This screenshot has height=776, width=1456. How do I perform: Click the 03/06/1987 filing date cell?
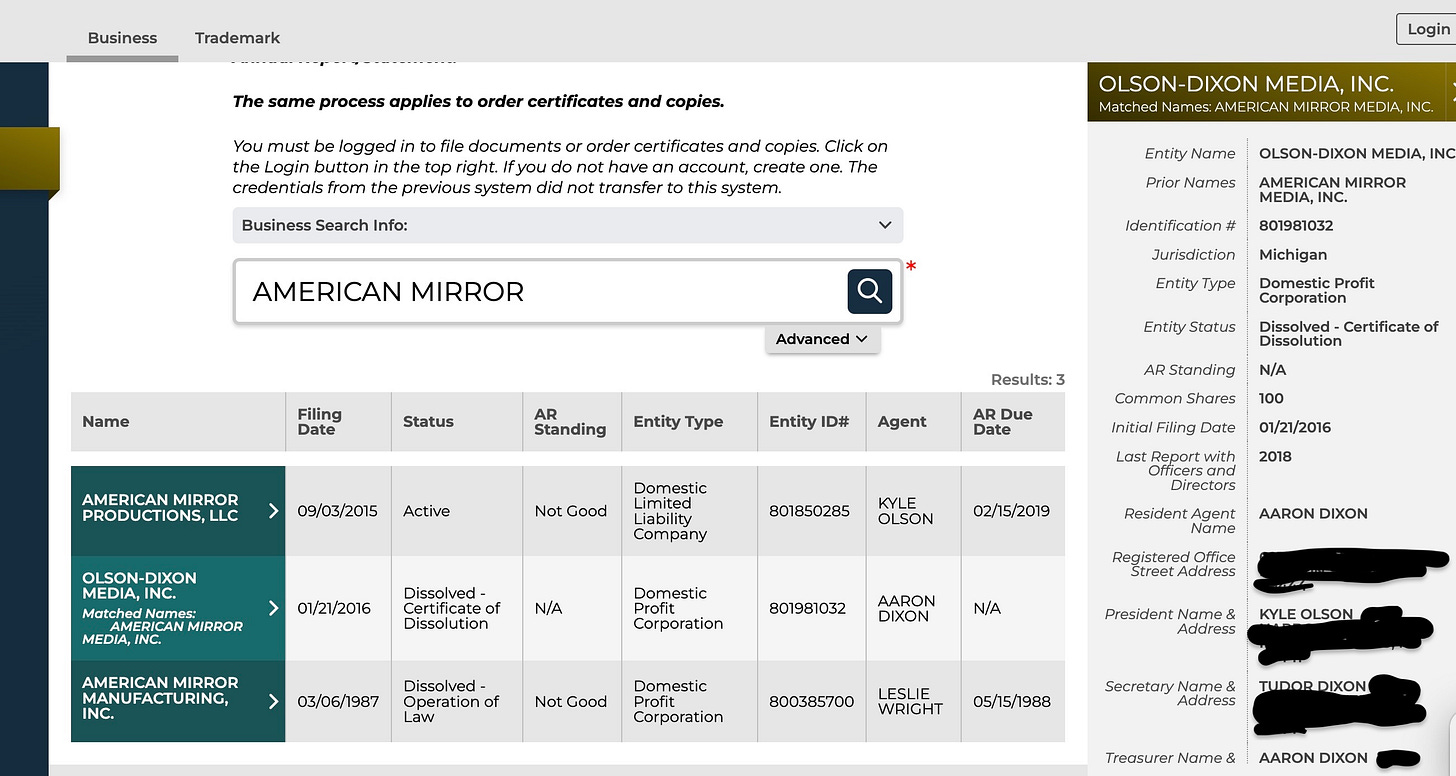(x=338, y=701)
